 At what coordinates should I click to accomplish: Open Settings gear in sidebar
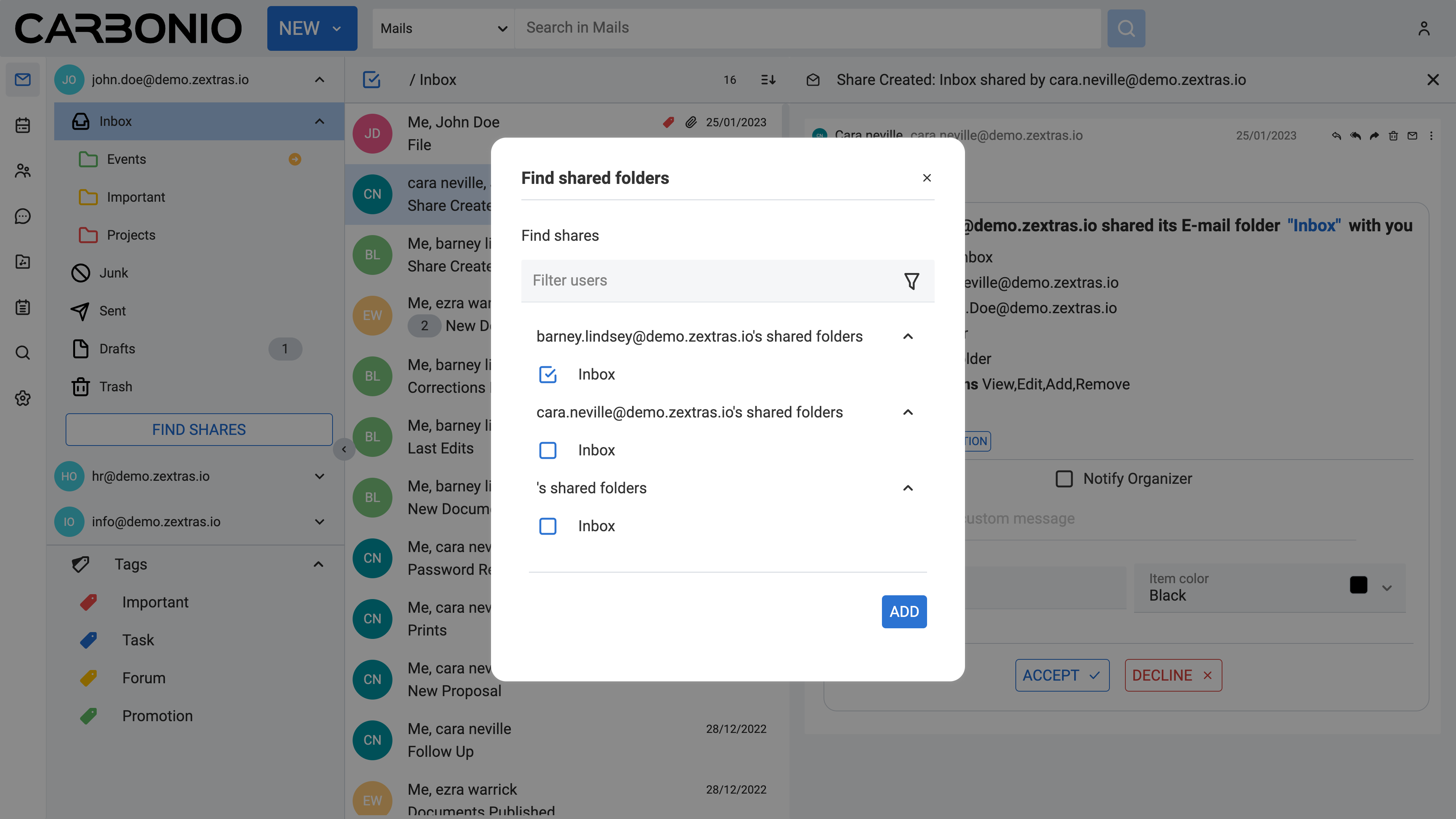click(23, 398)
